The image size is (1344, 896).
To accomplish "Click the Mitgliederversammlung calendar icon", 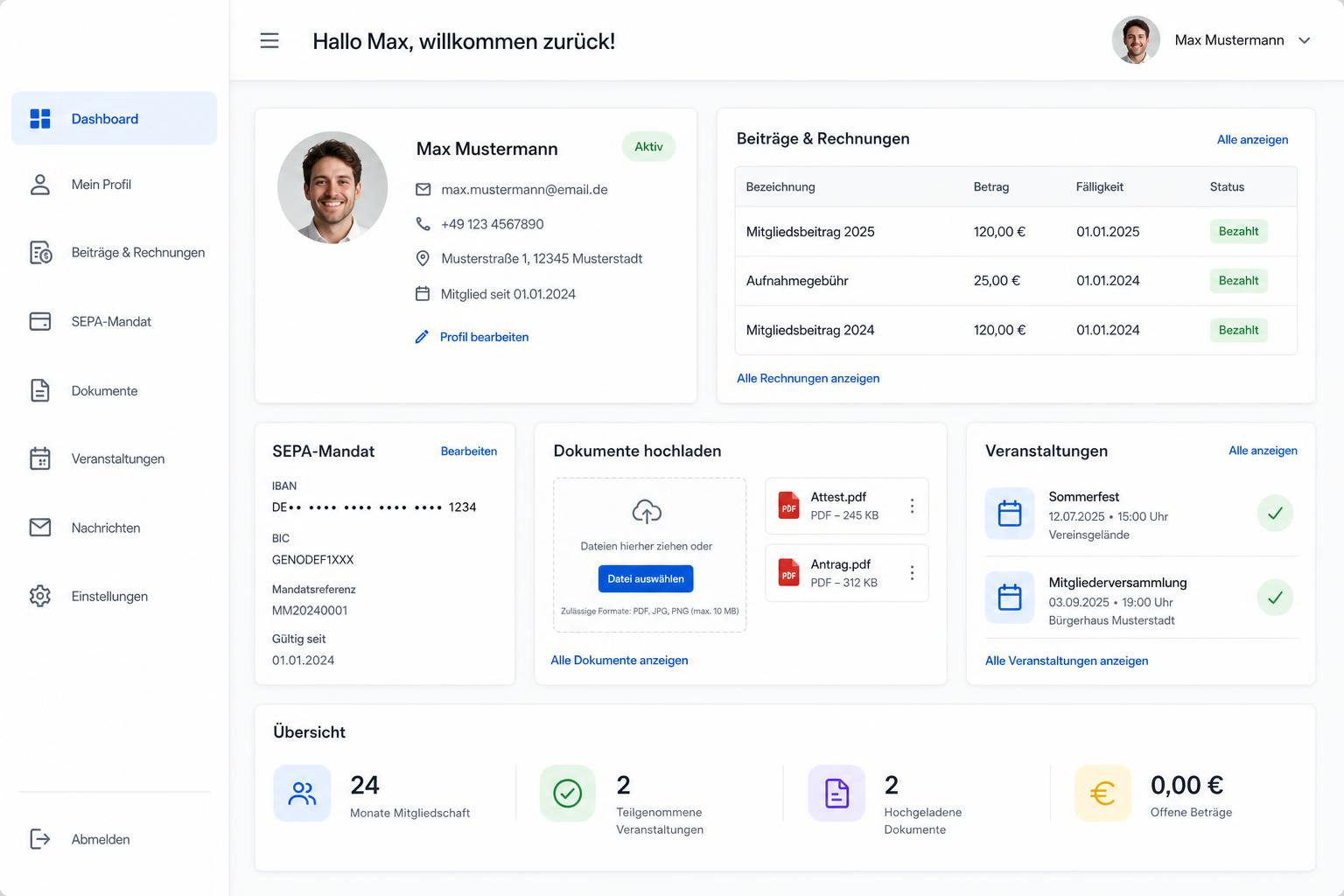I will click(x=1010, y=598).
